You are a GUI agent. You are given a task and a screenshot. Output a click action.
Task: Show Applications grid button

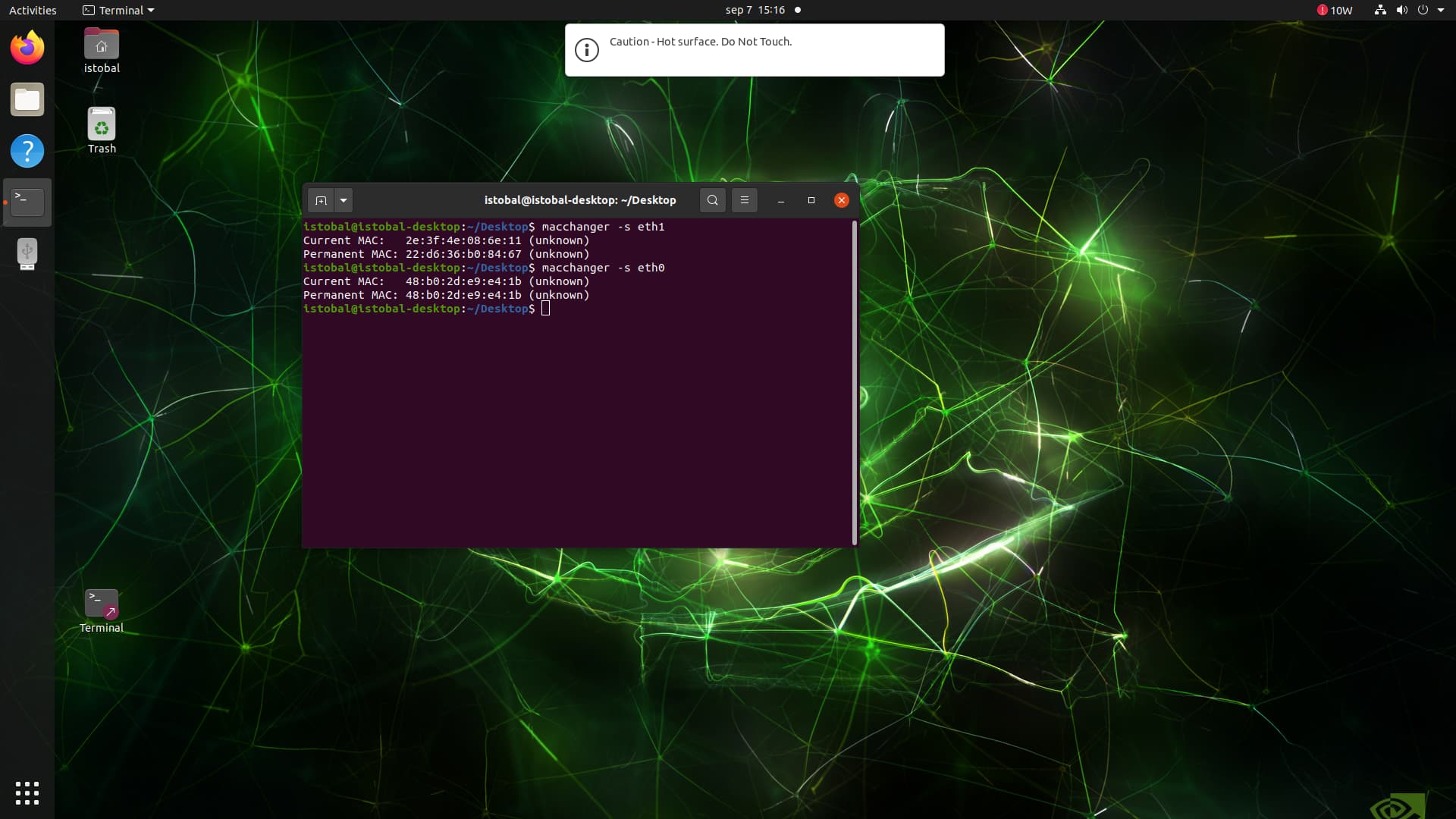27,792
